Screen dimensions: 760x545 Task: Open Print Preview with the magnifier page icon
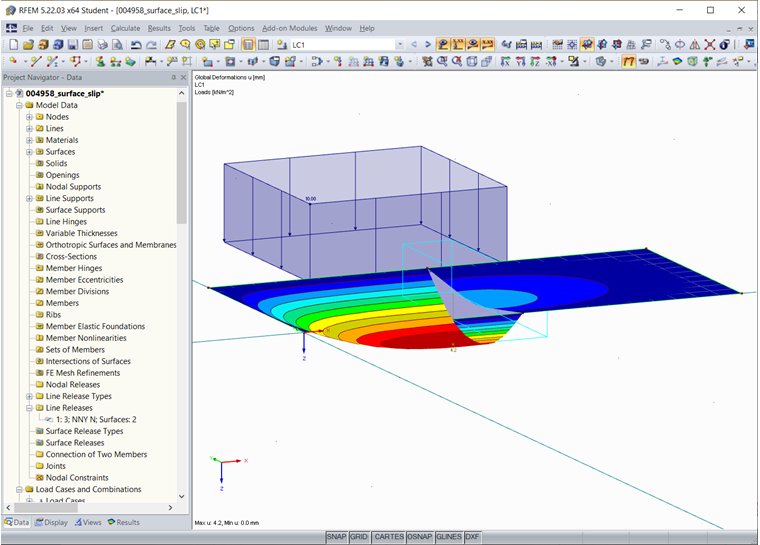(x=117, y=45)
